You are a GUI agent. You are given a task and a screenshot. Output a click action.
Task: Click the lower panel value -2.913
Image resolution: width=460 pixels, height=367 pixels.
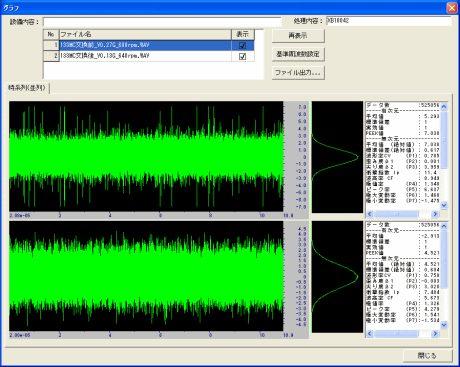coord(430,236)
